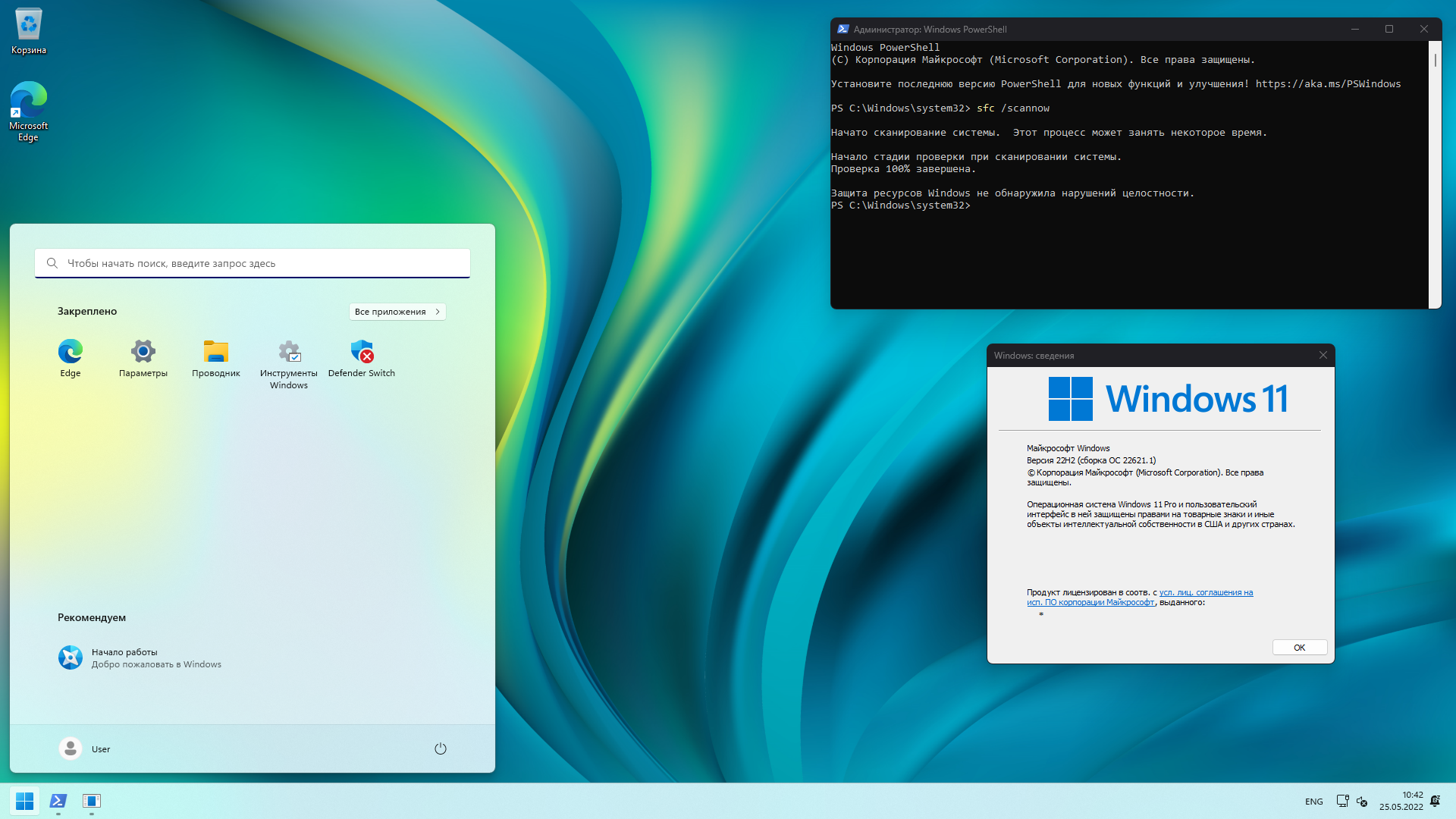Click the search input field in Start menu

click(x=253, y=263)
